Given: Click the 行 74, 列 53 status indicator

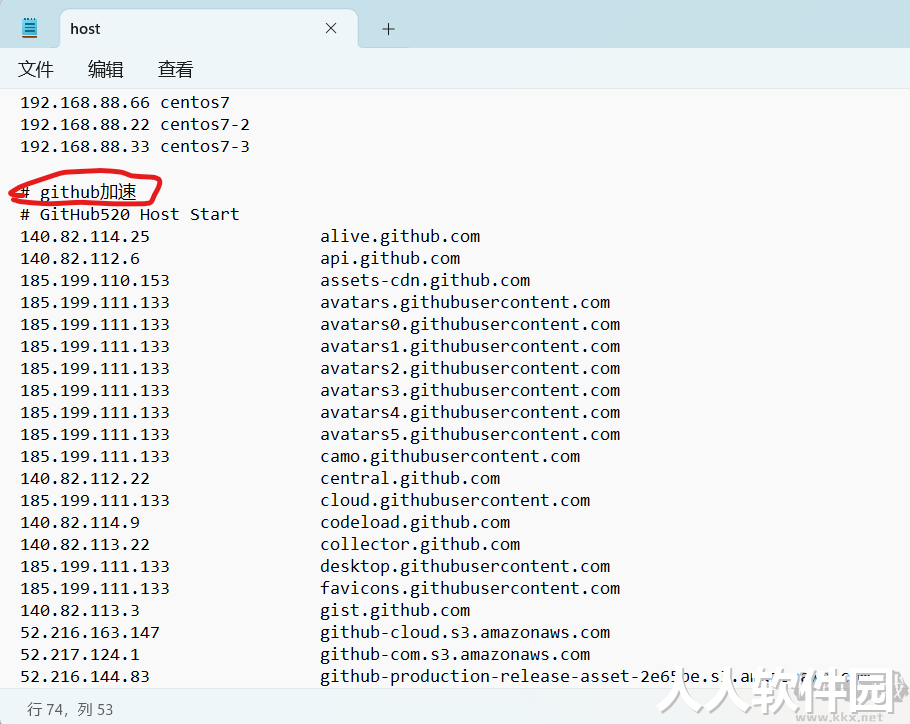Looking at the screenshot, I should point(70,709).
